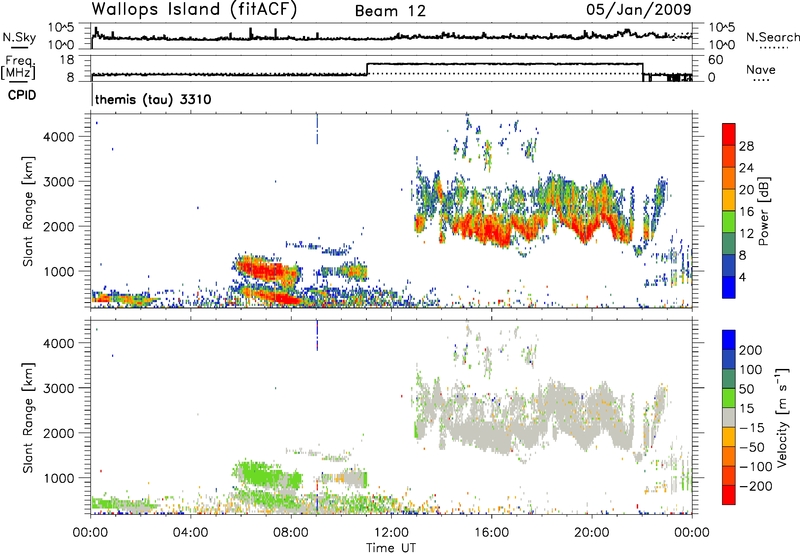Click the '-50' label on velocity colorbar

pyautogui.click(x=752, y=447)
